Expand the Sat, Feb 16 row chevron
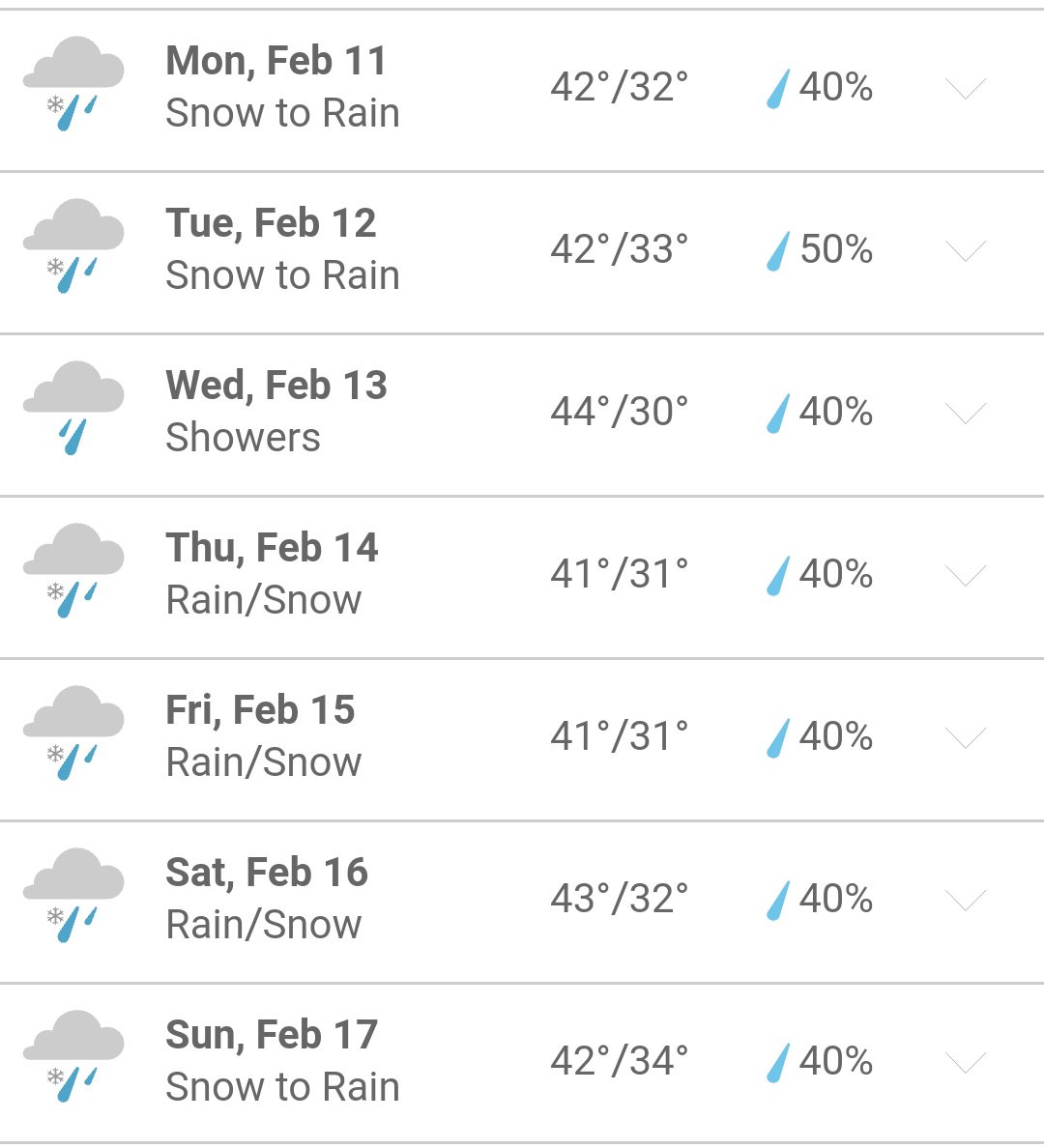 pyautogui.click(x=966, y=900)
